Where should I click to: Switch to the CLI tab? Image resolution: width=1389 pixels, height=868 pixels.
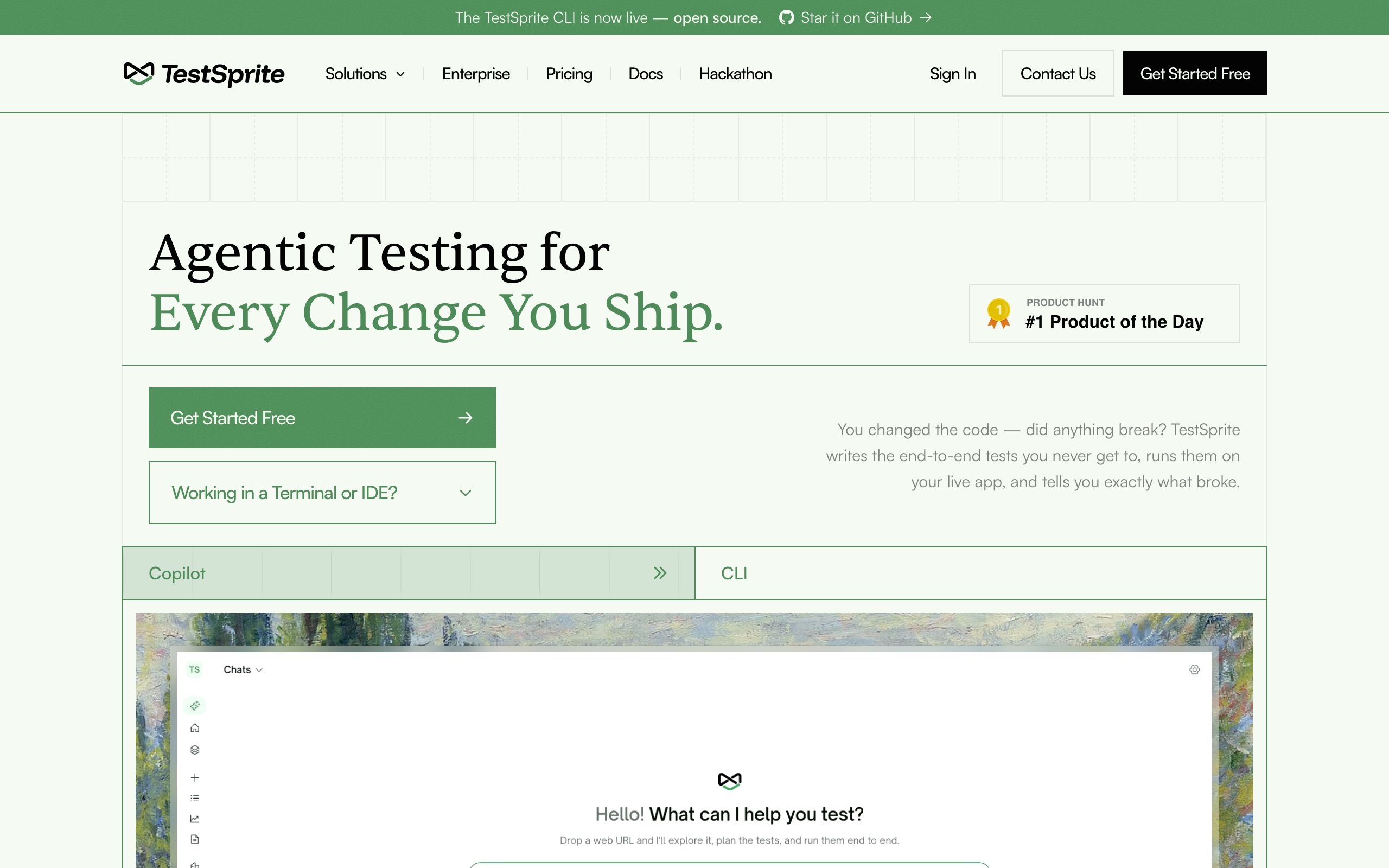(x=980, y=573)
